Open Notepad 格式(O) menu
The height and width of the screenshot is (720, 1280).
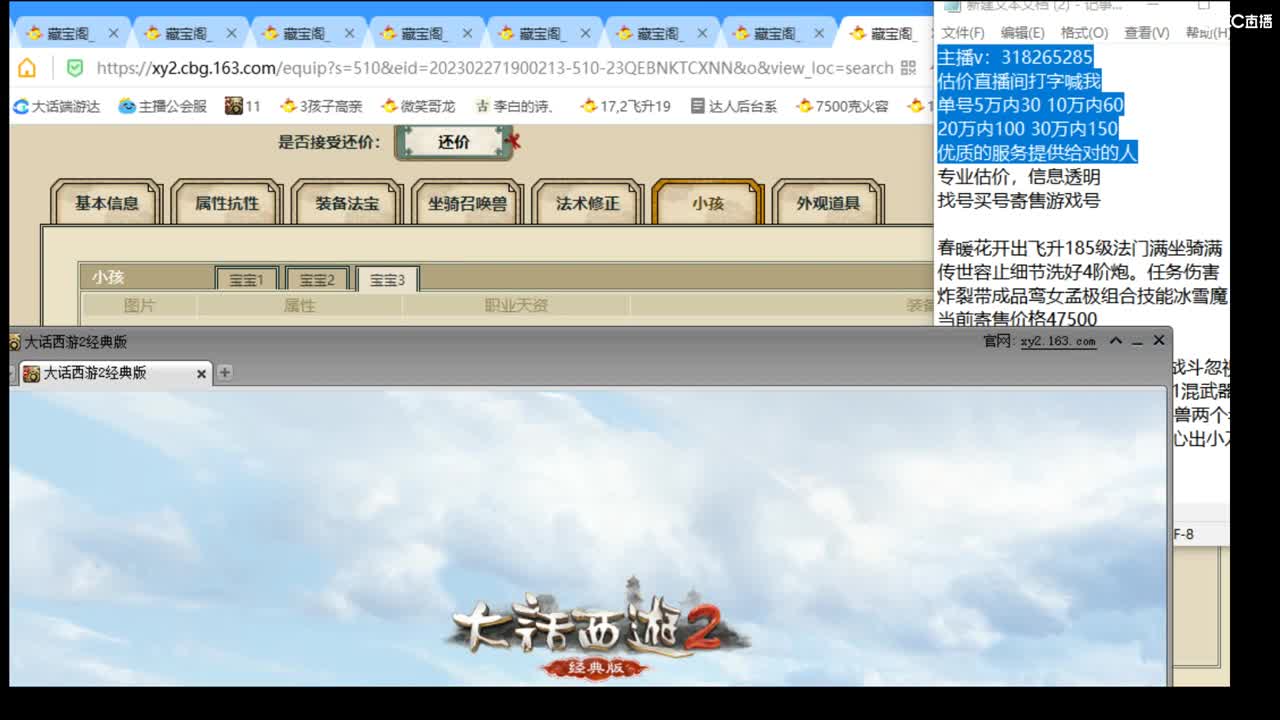pos(1084,33)
